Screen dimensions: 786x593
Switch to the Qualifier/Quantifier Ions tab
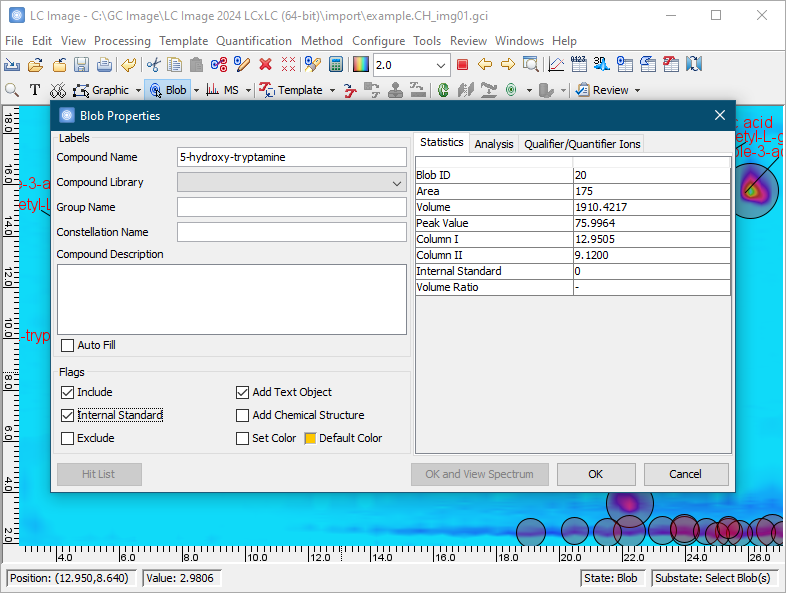[582, 144]
